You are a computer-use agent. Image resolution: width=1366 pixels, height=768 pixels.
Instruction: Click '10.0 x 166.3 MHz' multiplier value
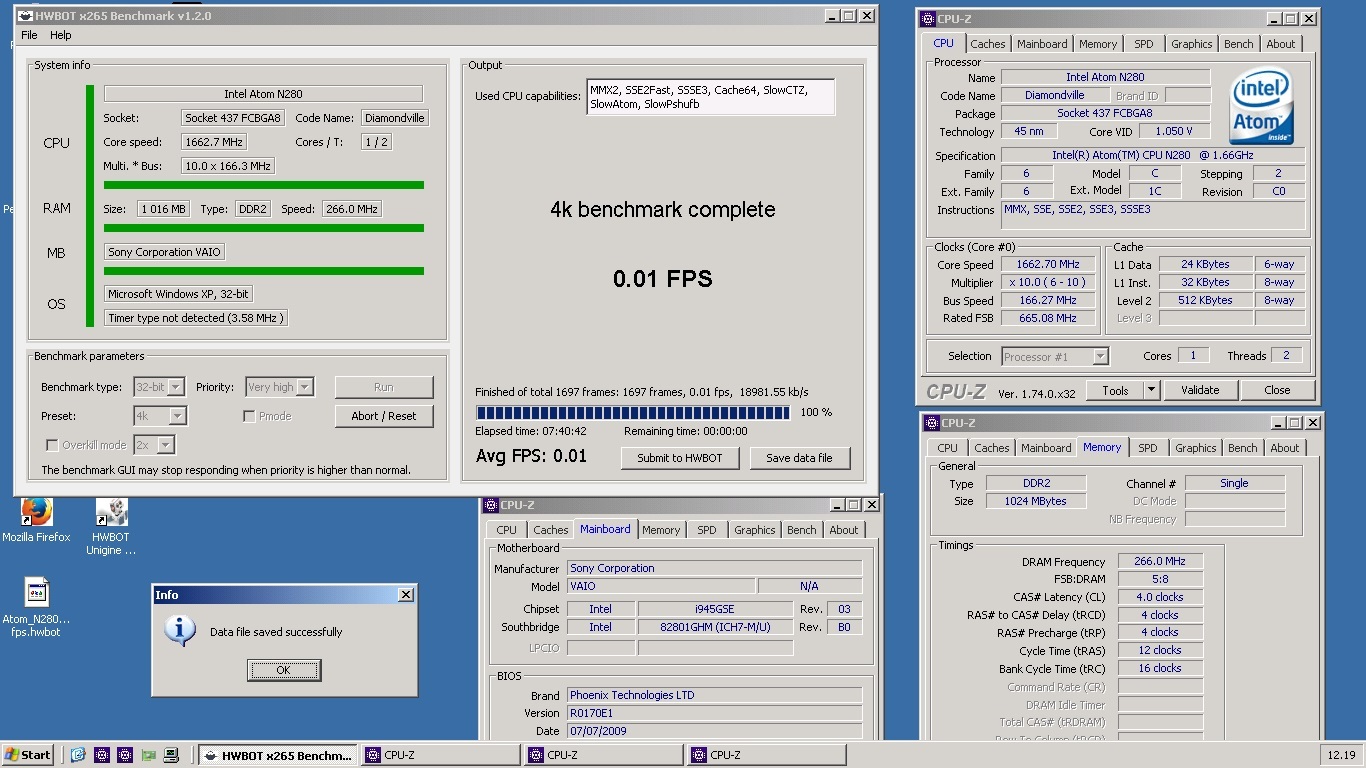[x=228, y=166]
